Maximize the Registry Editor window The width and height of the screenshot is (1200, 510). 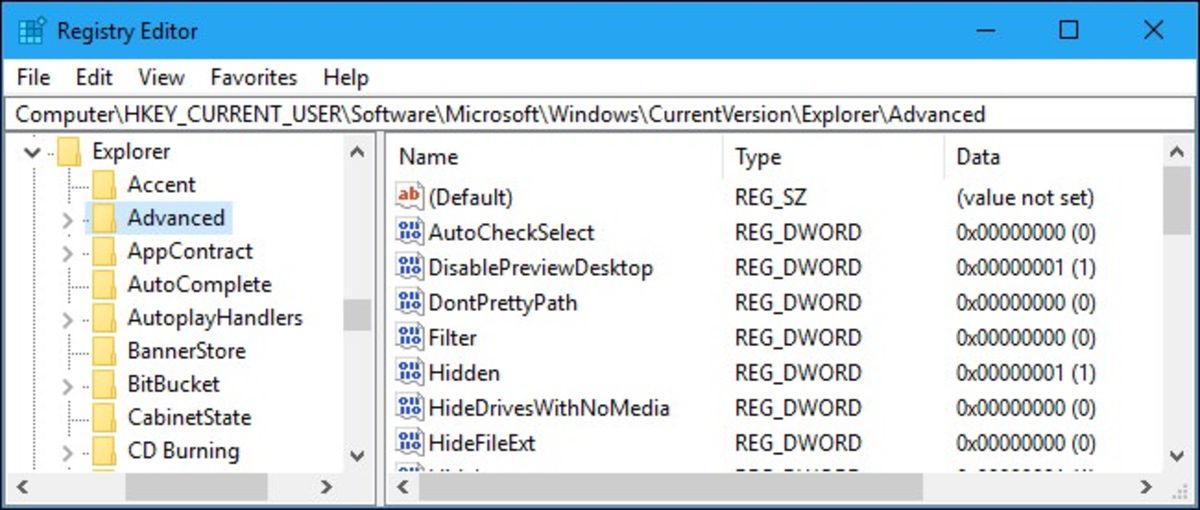1069,30
